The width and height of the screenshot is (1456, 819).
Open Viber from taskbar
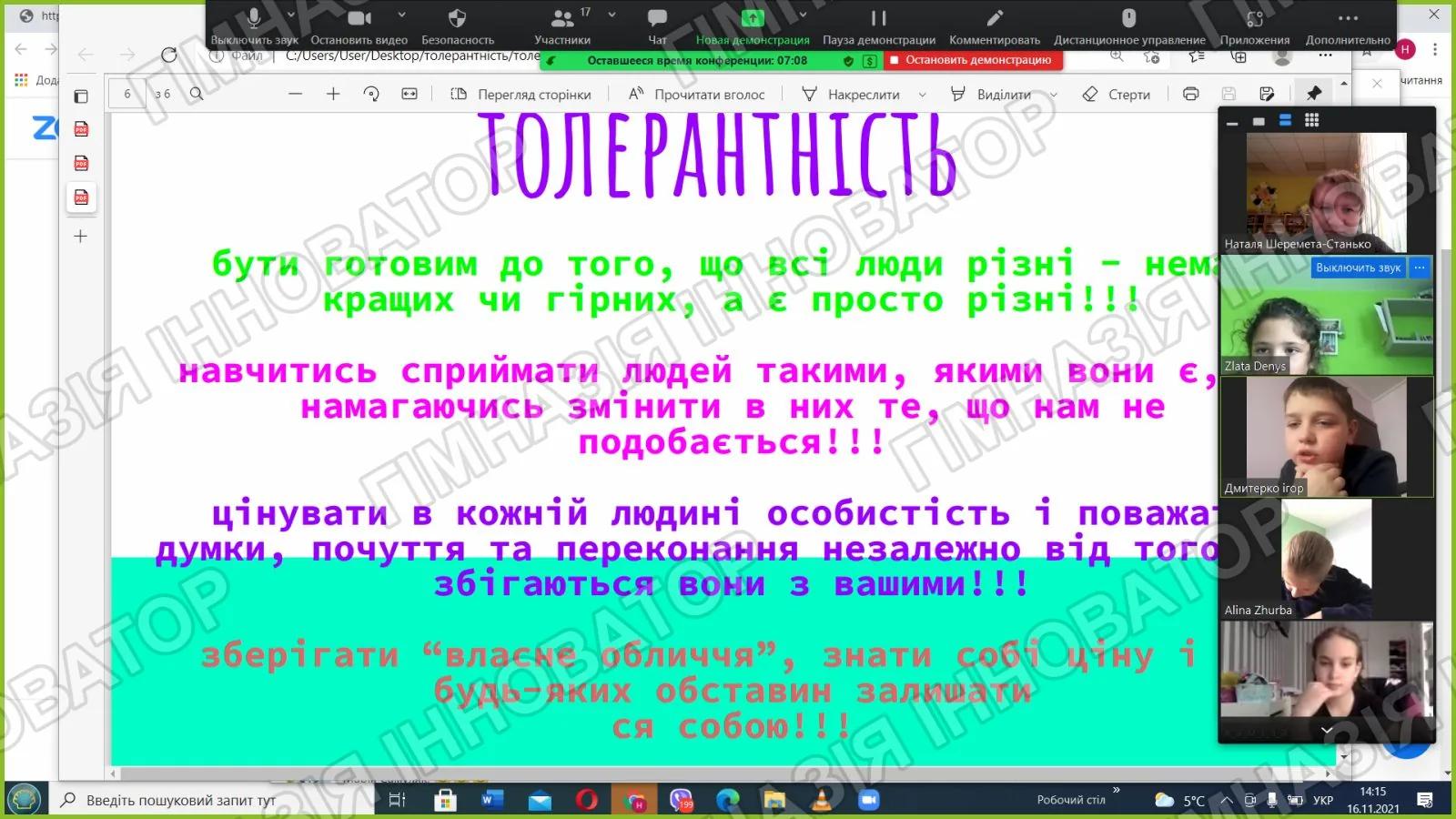click(x=682, y=800)
